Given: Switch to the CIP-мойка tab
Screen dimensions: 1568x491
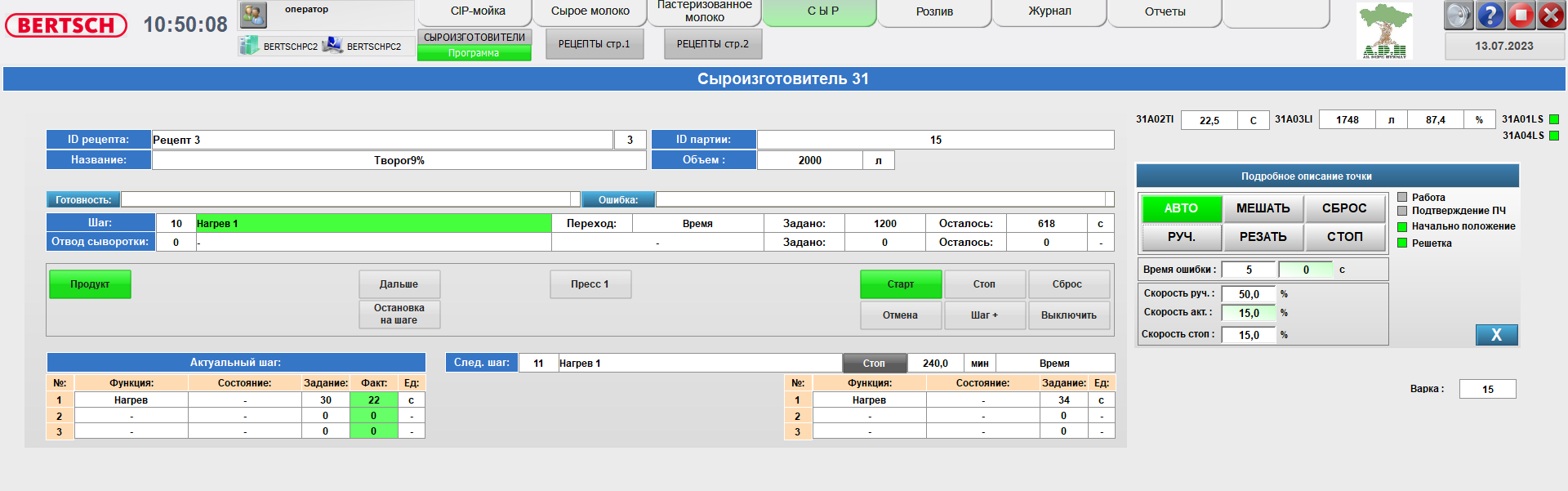Looking at the screenshot, I should (x=478, y=11).
